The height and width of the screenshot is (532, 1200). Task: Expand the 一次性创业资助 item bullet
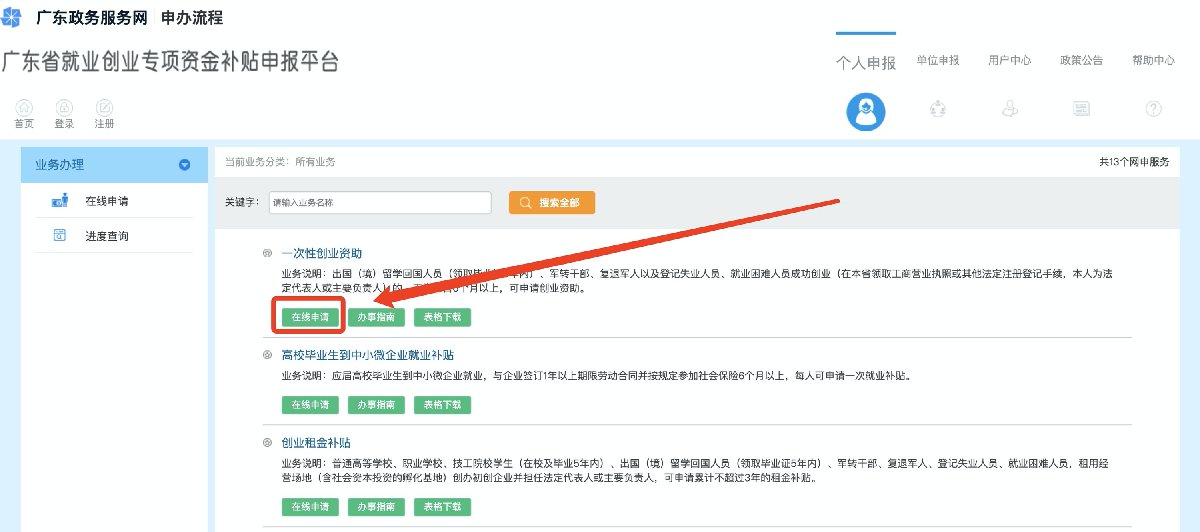pos(266,254)
